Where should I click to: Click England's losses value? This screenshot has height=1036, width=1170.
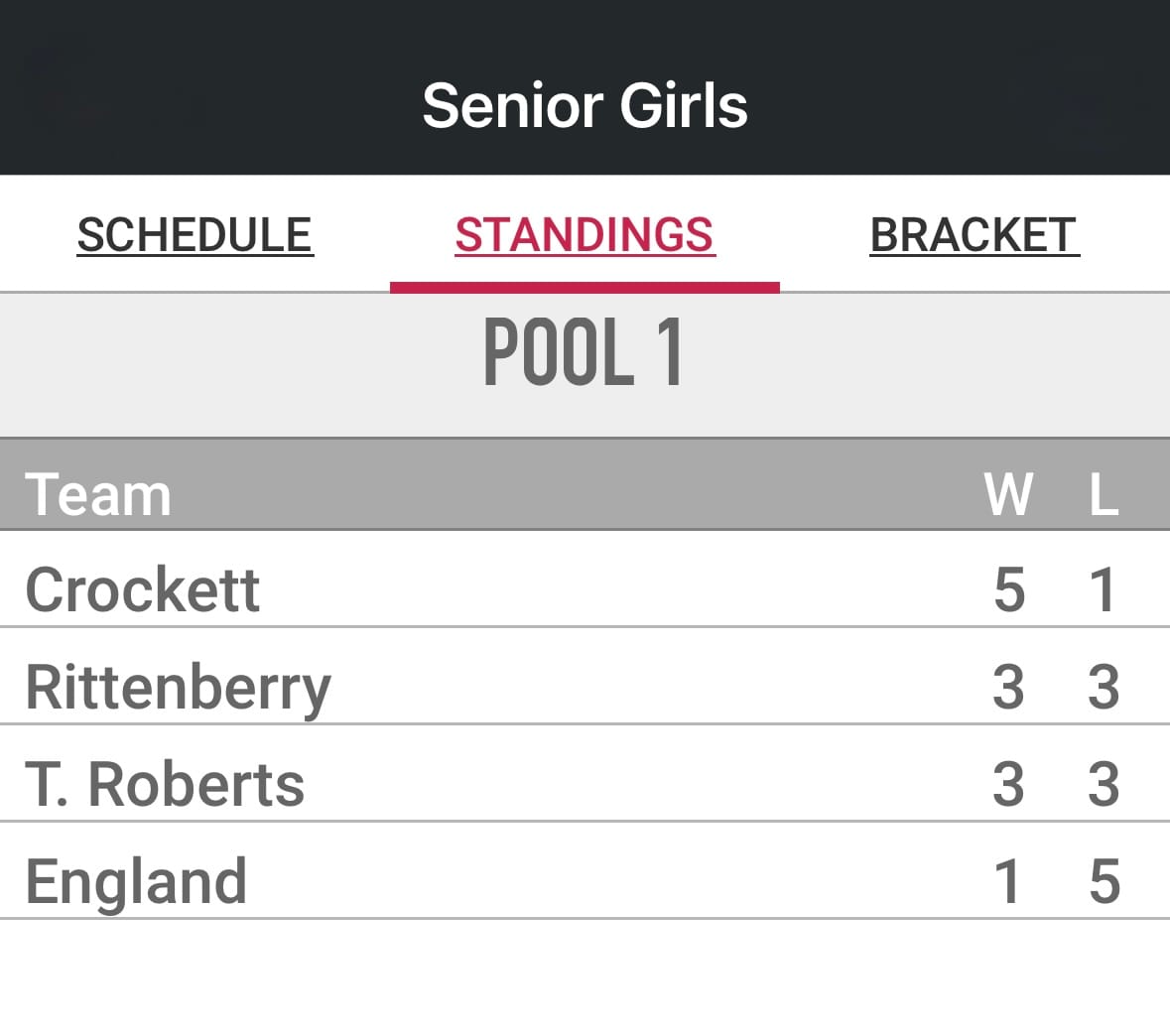pyautogui.click(x=1104, y=881)
